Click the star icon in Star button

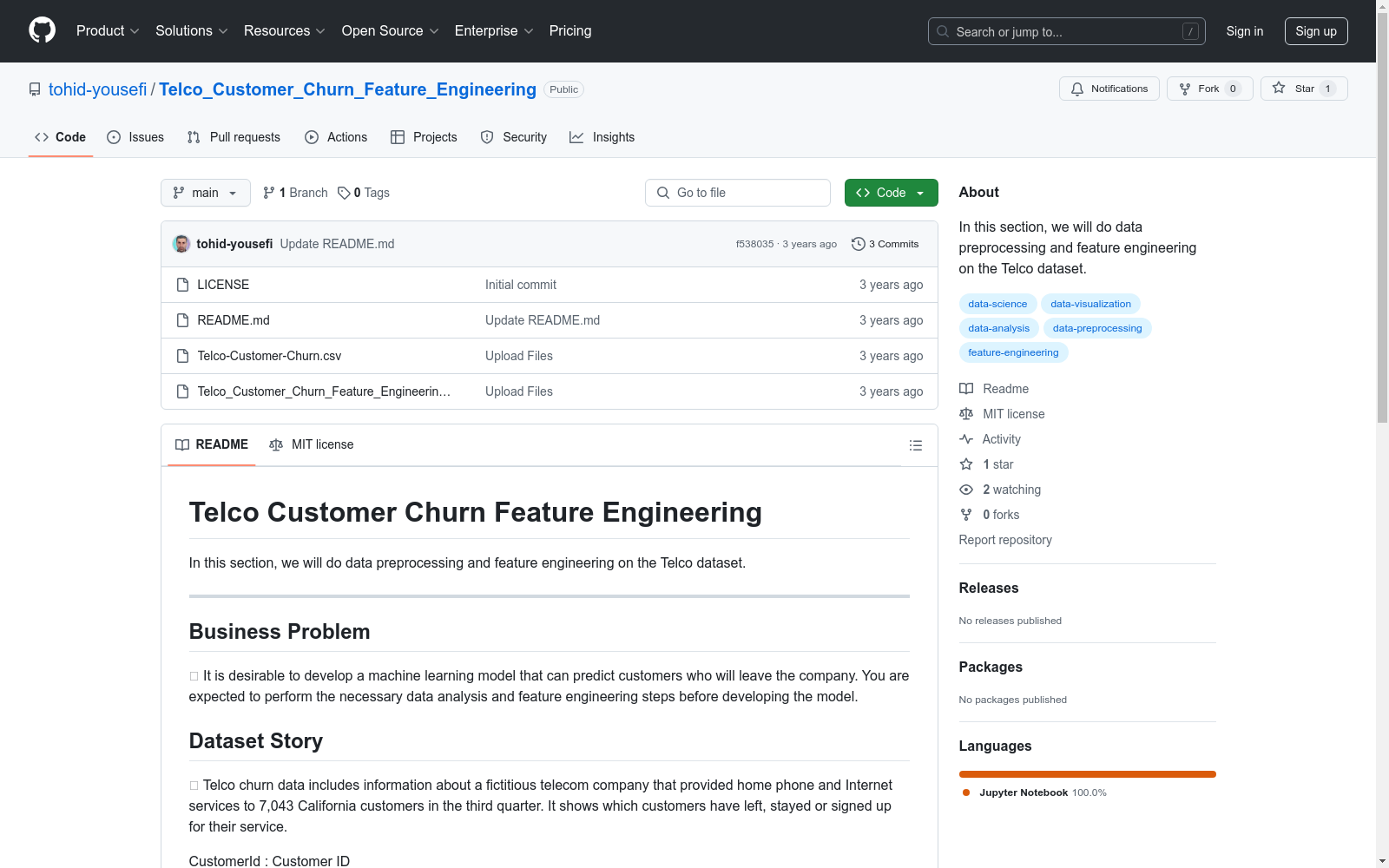pos(1279,88)
